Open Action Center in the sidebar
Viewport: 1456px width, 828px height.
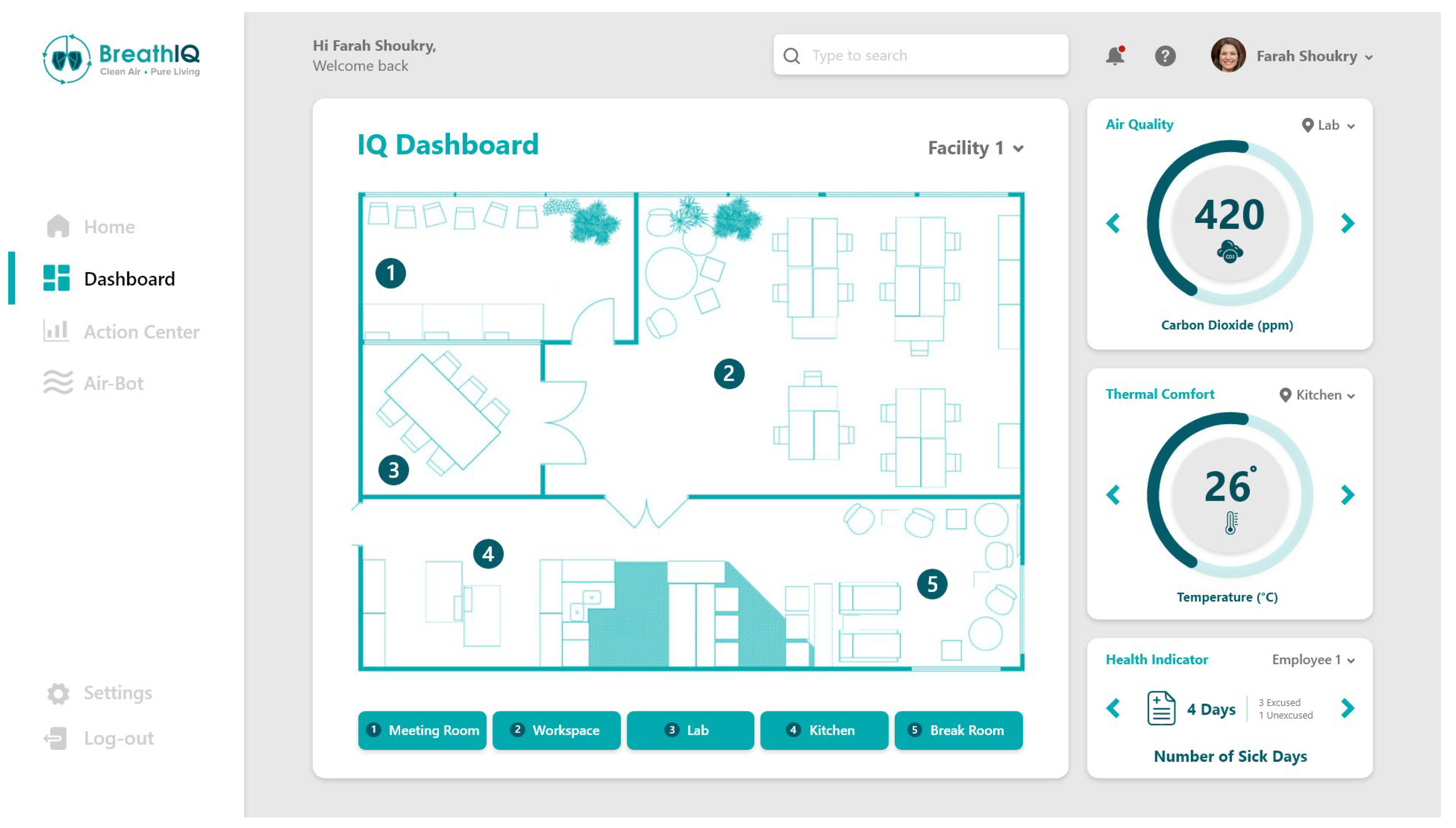click(141, 331)
